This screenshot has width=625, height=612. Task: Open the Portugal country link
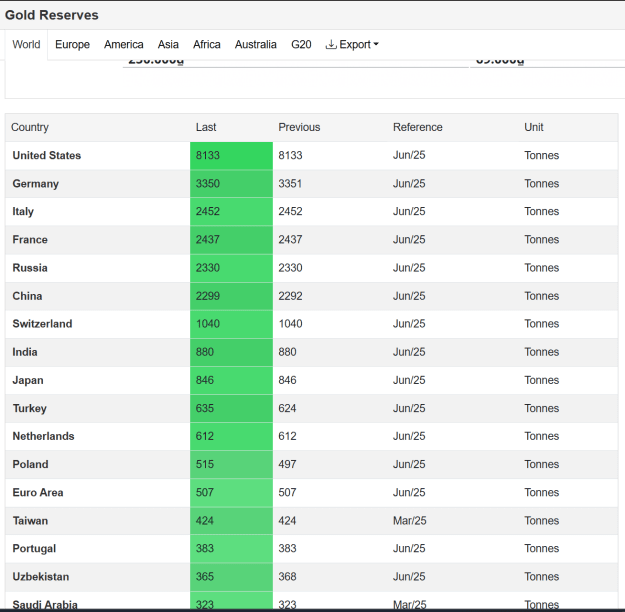[x=34, y=549]
